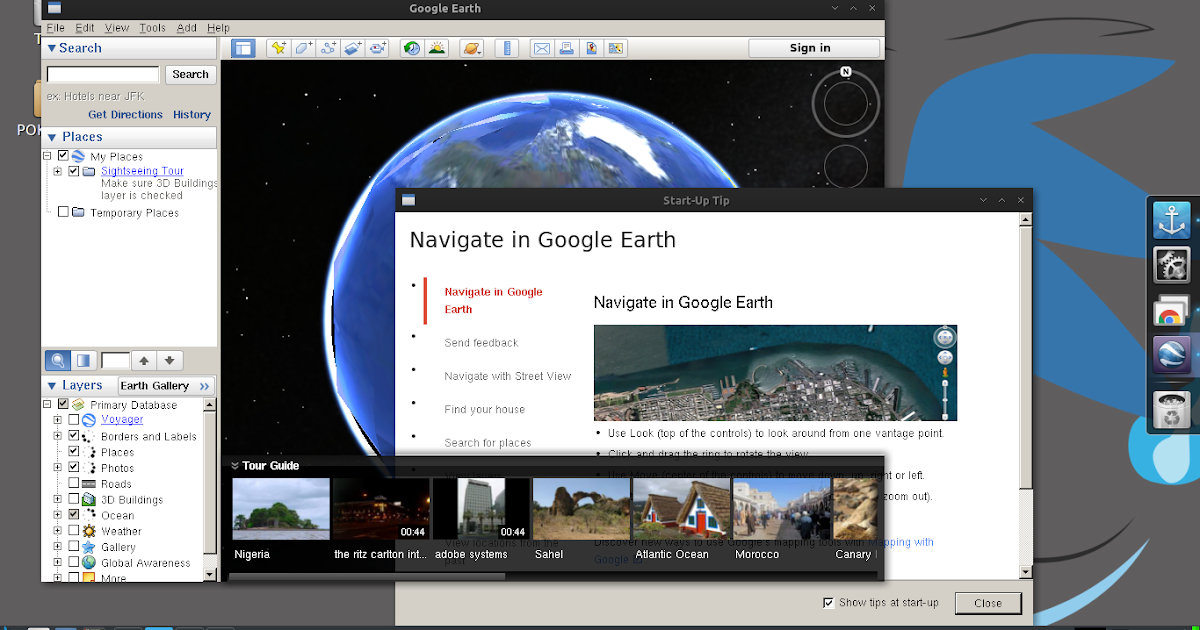Viewport: 1200px width, 630px height.
Task: Show the Ruler tool
Action: [506, 48]
